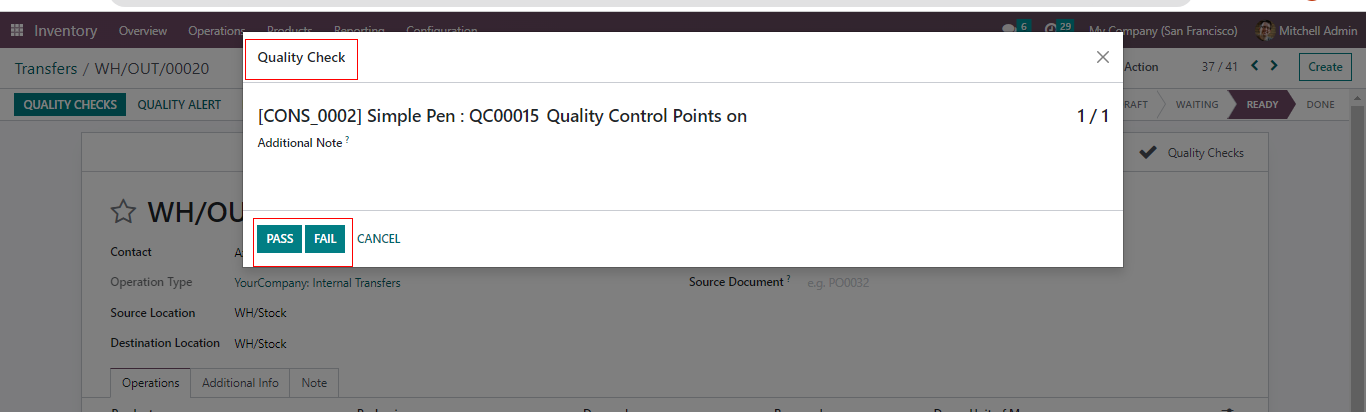Switch to the Additional Info tab

[x=240, y=383]
